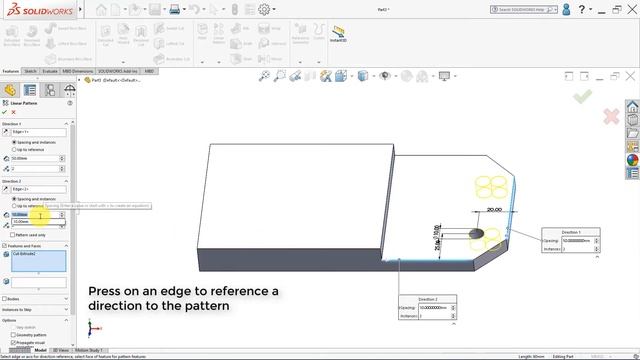Cancel with the large red X in graphics area

pos(611,117)
